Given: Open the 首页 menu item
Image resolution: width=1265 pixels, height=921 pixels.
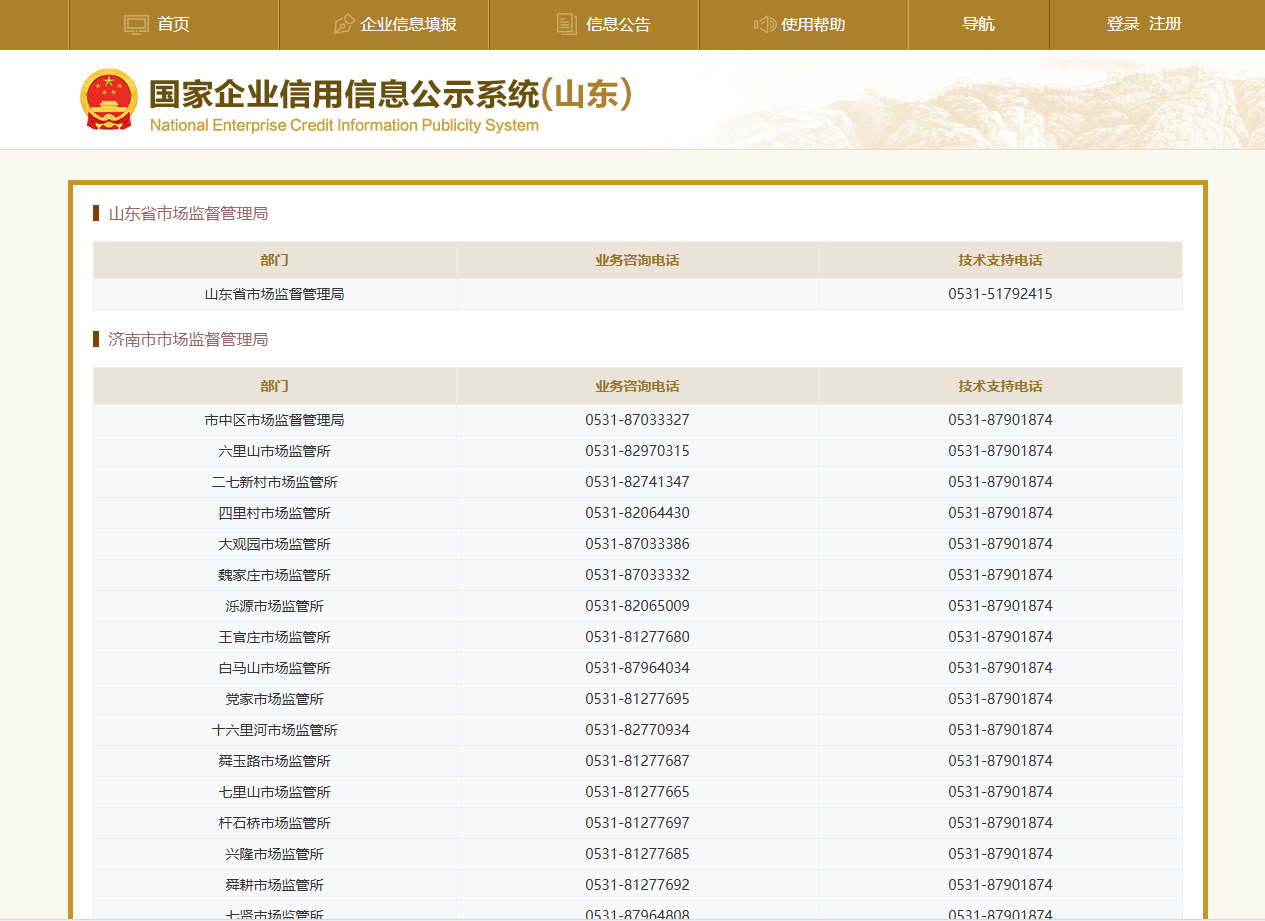Looking at the screenshot, I should 173,24.
